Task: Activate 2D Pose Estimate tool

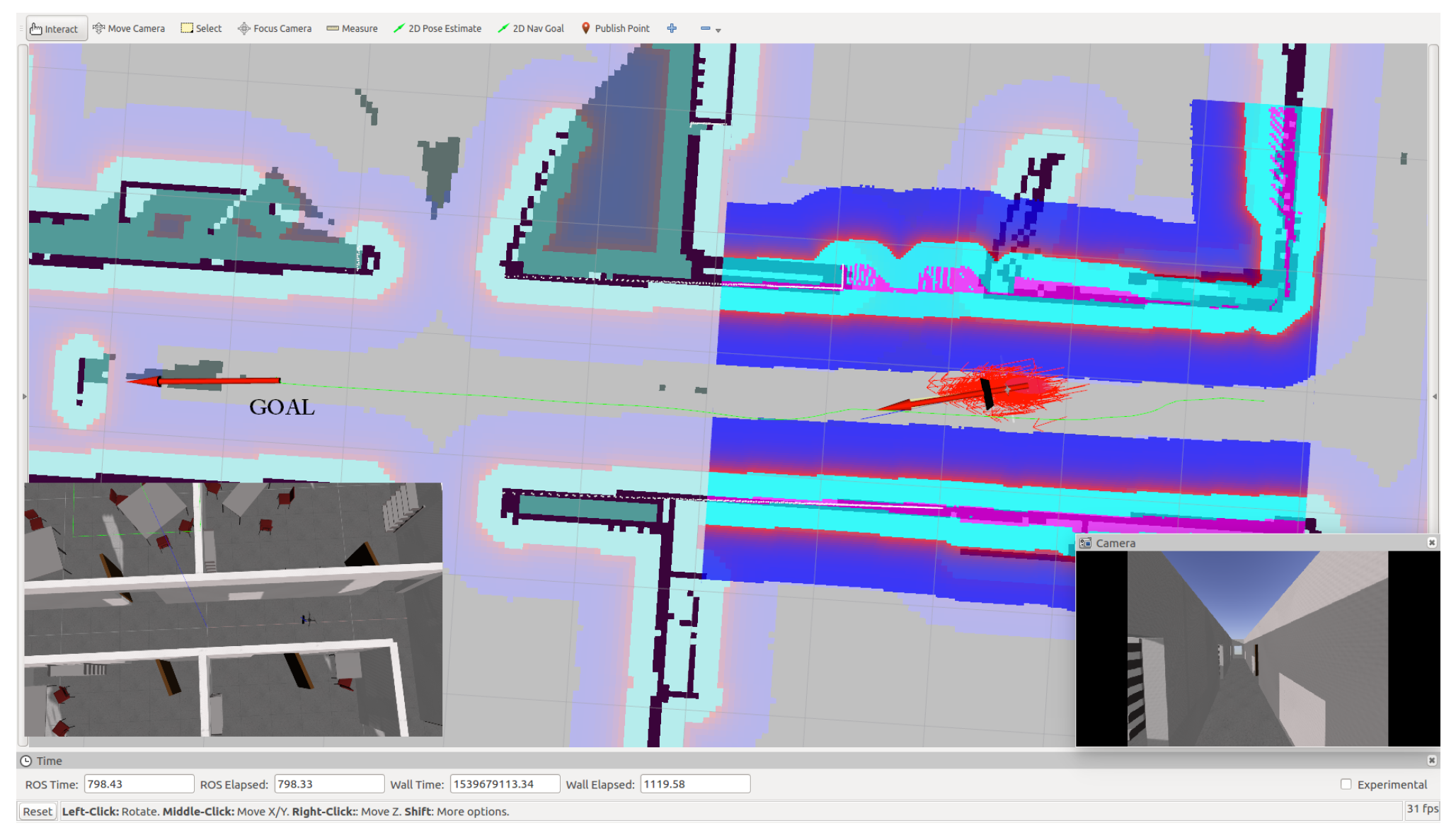Action: point(437,29)
